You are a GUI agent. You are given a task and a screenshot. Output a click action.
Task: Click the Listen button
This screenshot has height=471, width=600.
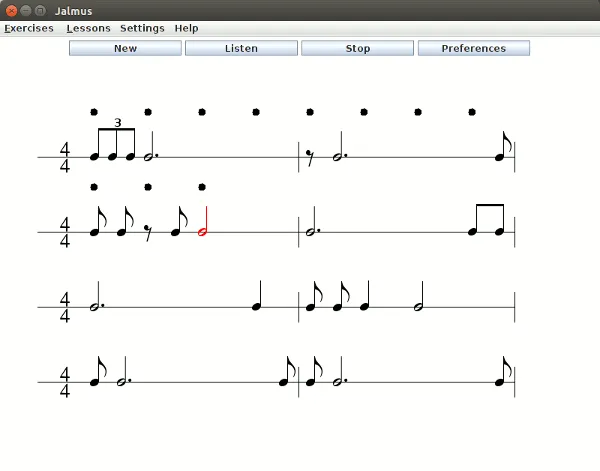click(241, 48)
